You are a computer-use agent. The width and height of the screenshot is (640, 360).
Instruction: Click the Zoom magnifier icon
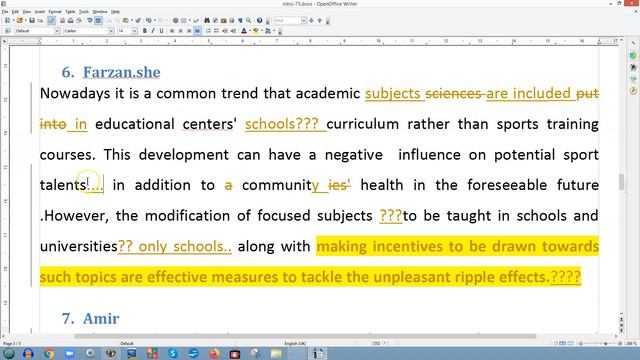248,20
